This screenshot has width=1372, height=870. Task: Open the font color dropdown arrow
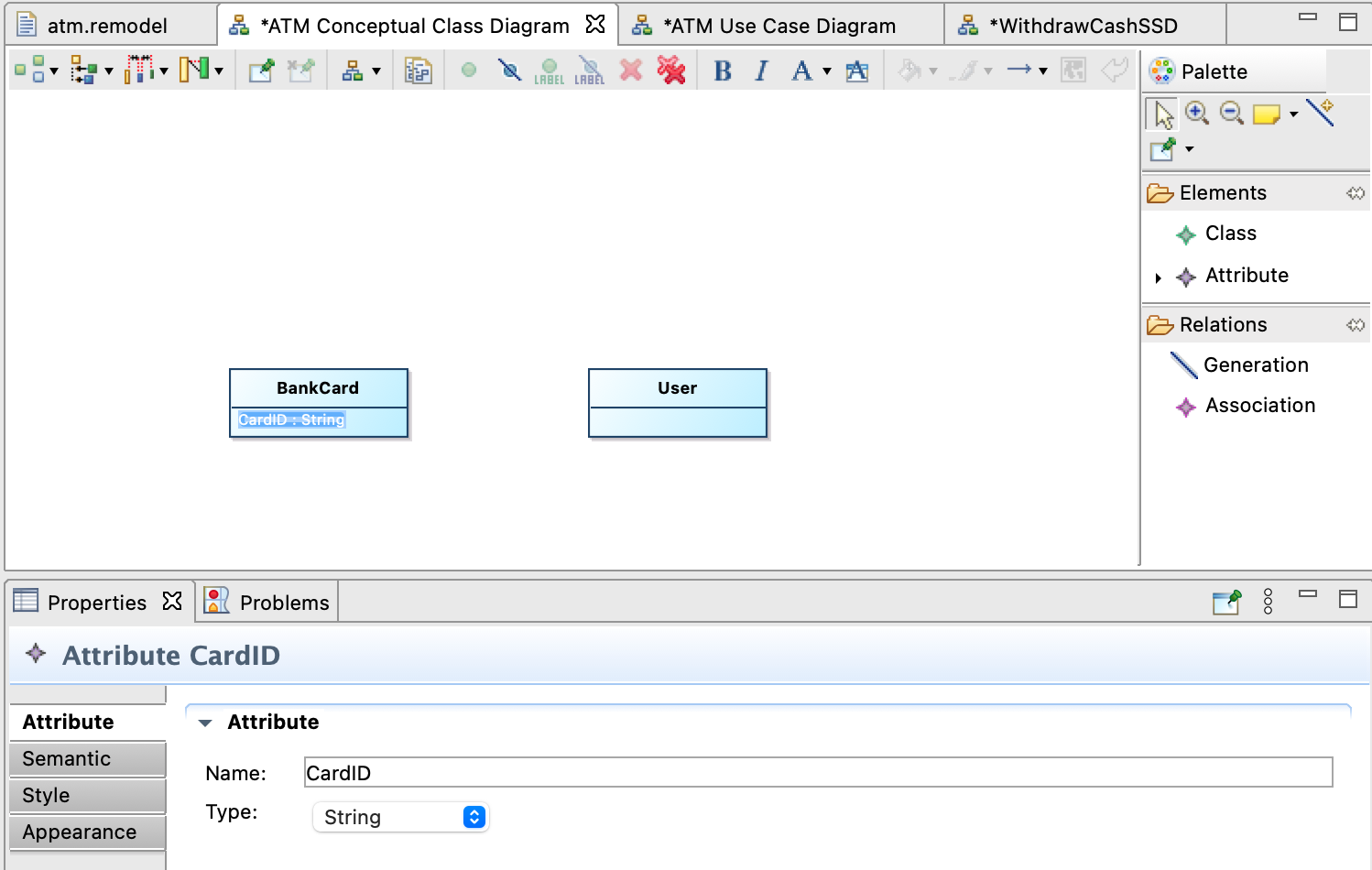point(827,71)
